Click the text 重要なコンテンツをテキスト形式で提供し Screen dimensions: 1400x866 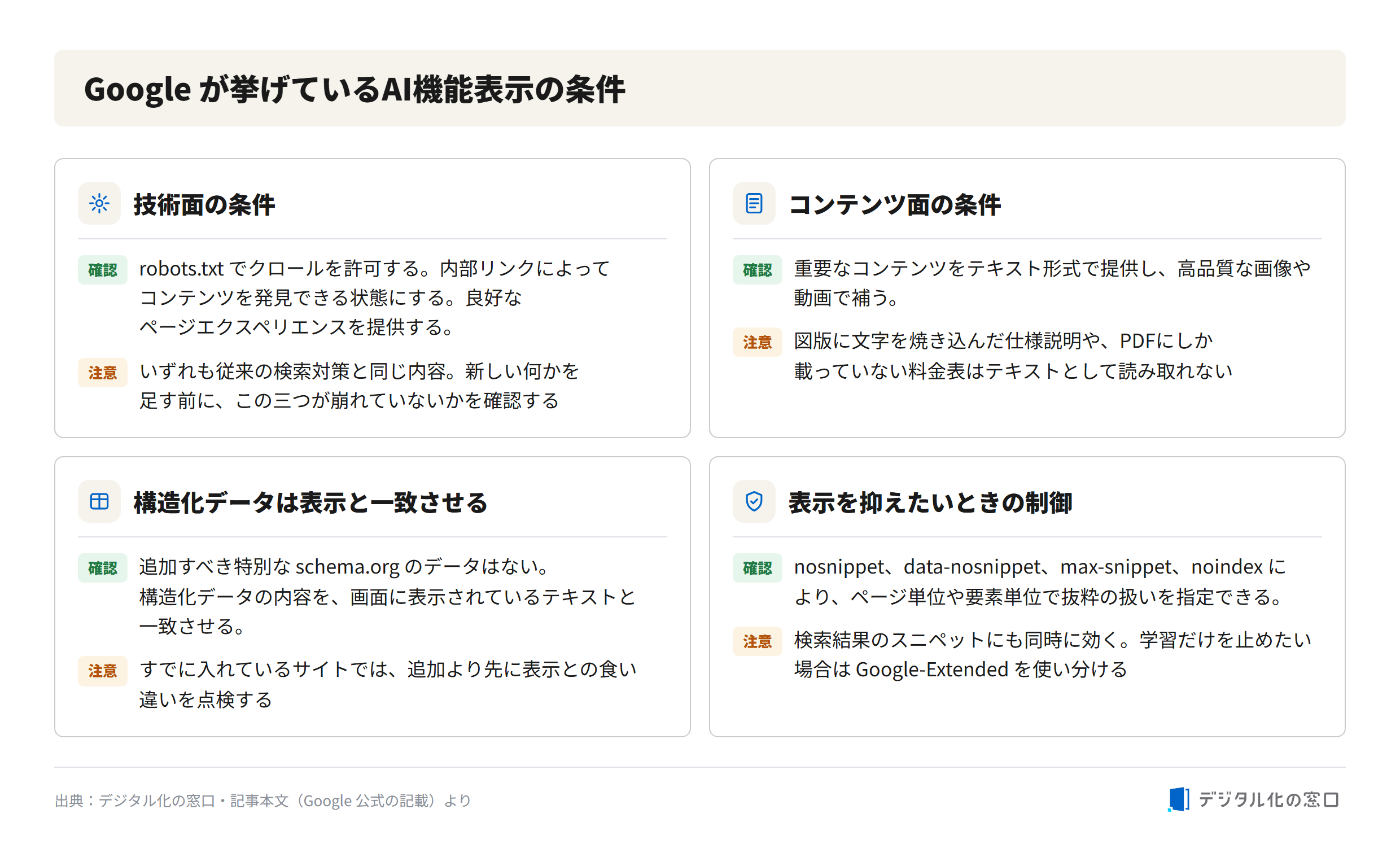click(x=1052, y=282)
